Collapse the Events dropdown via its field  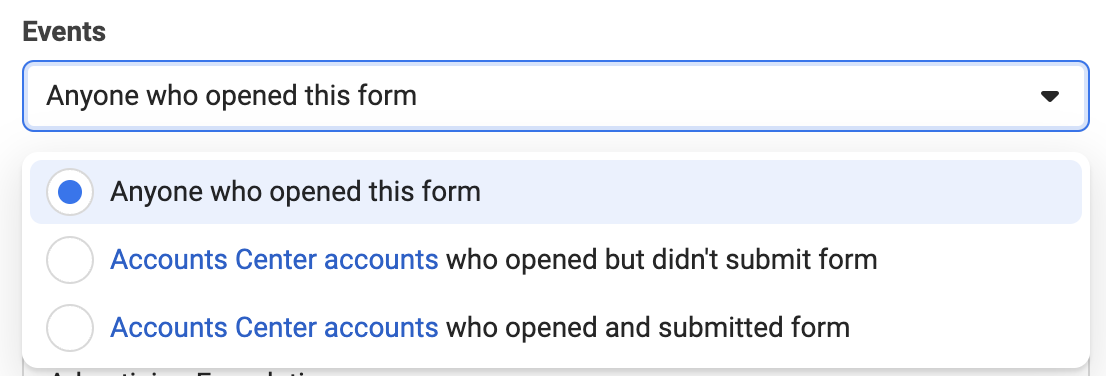pyautogui.click(x=556, y=96)
